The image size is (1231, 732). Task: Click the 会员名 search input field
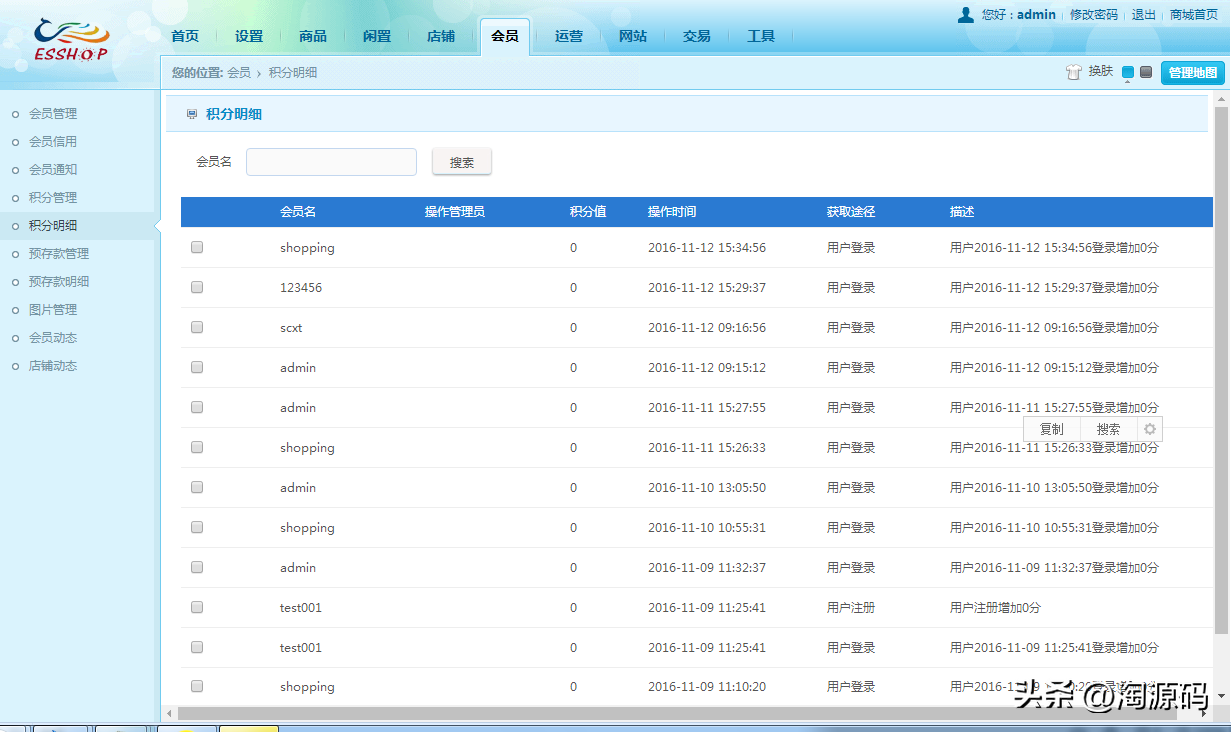click(331, 161)
